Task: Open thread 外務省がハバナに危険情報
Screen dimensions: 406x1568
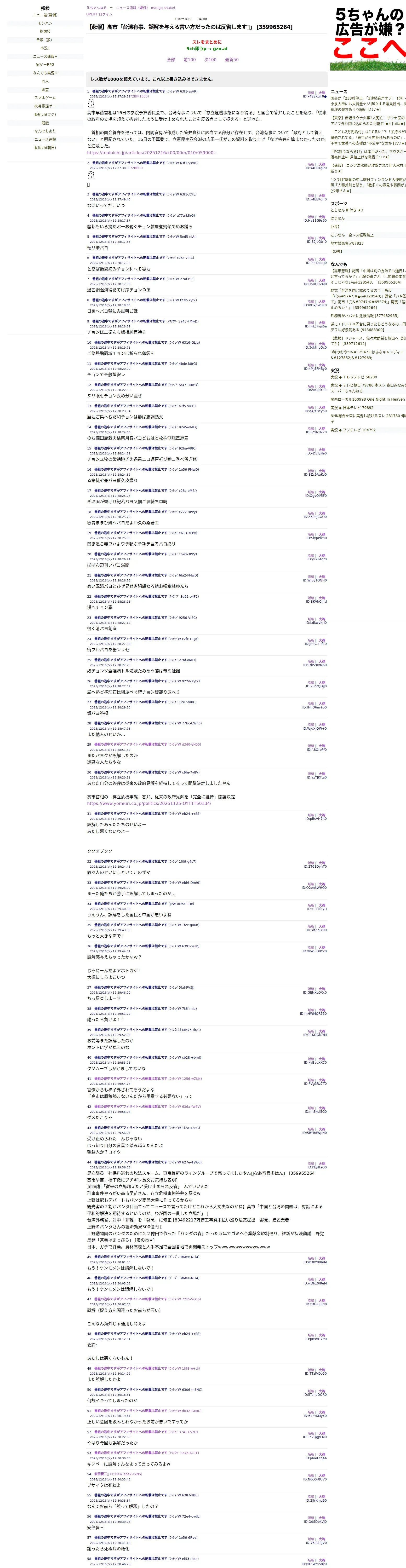Action: click(365, 316)
